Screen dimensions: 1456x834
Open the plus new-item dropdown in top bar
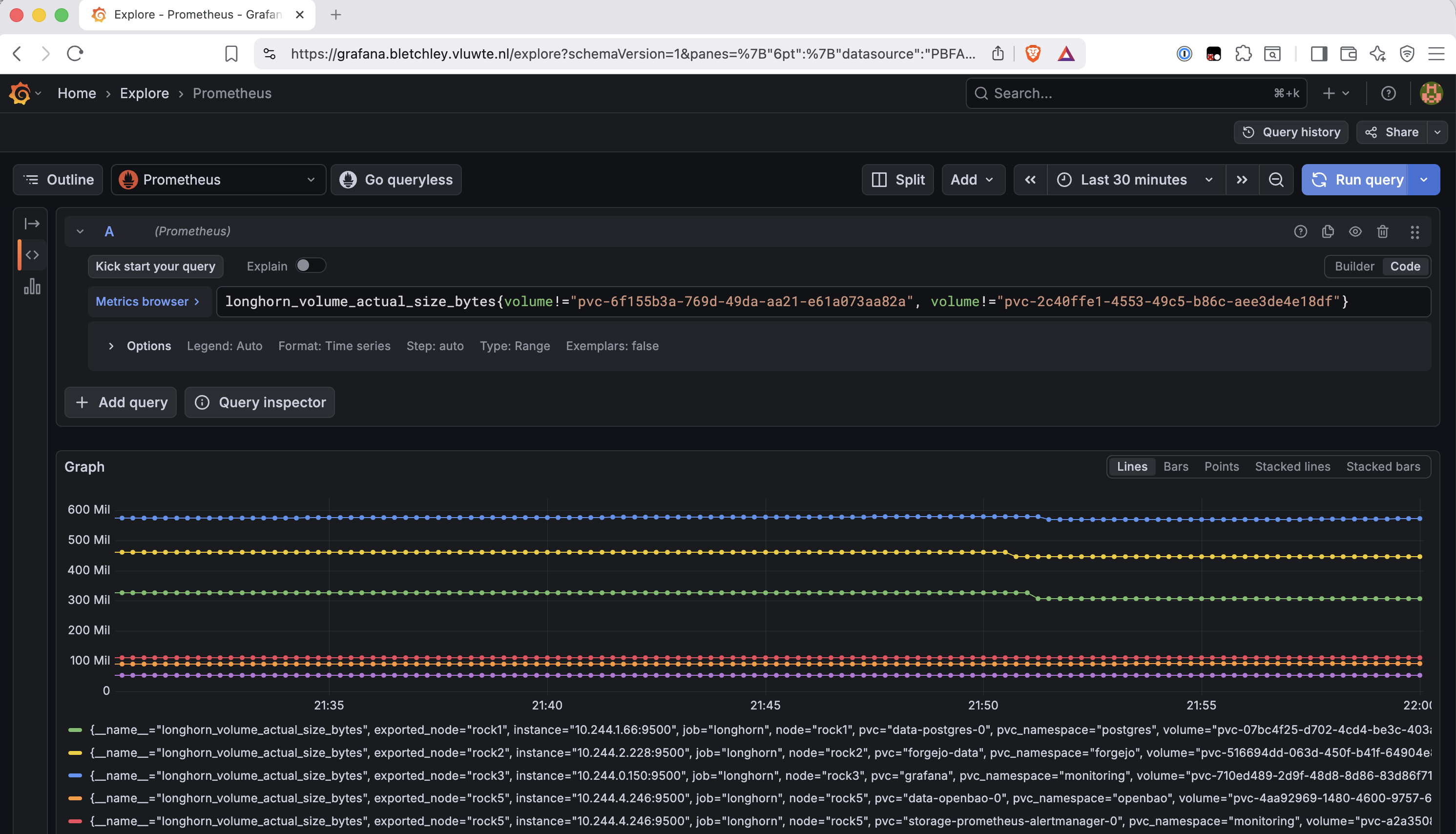point(1336,93)
